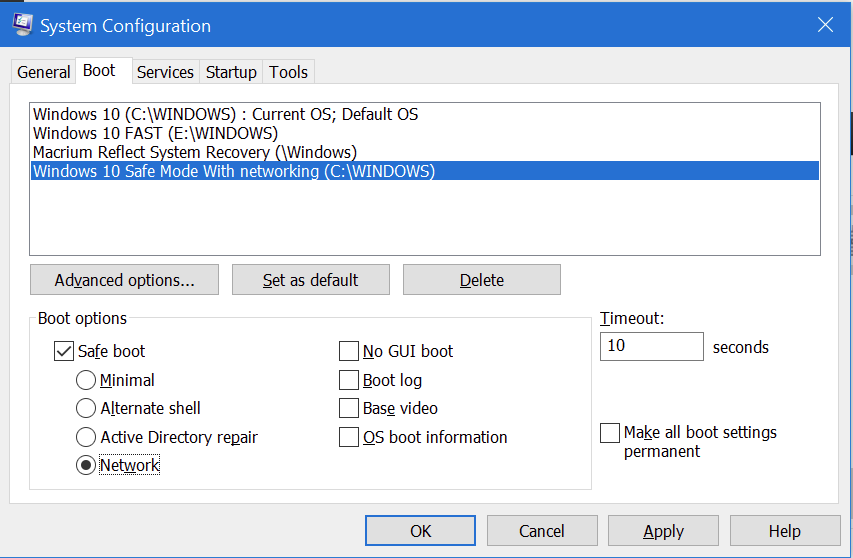Open Help for System Configuration
This screenshot has height=558, width=853.
click(x=785, y=531)
